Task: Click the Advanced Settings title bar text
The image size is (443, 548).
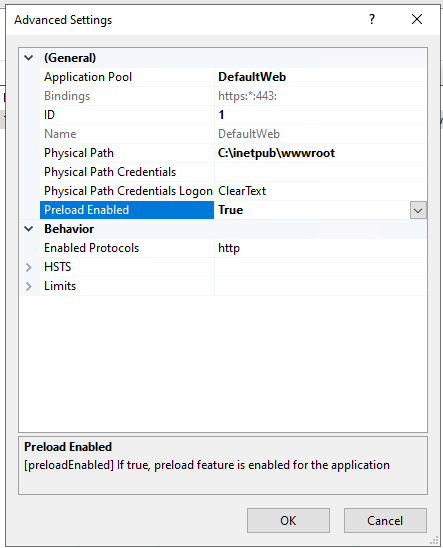Action: coord(63,20)
